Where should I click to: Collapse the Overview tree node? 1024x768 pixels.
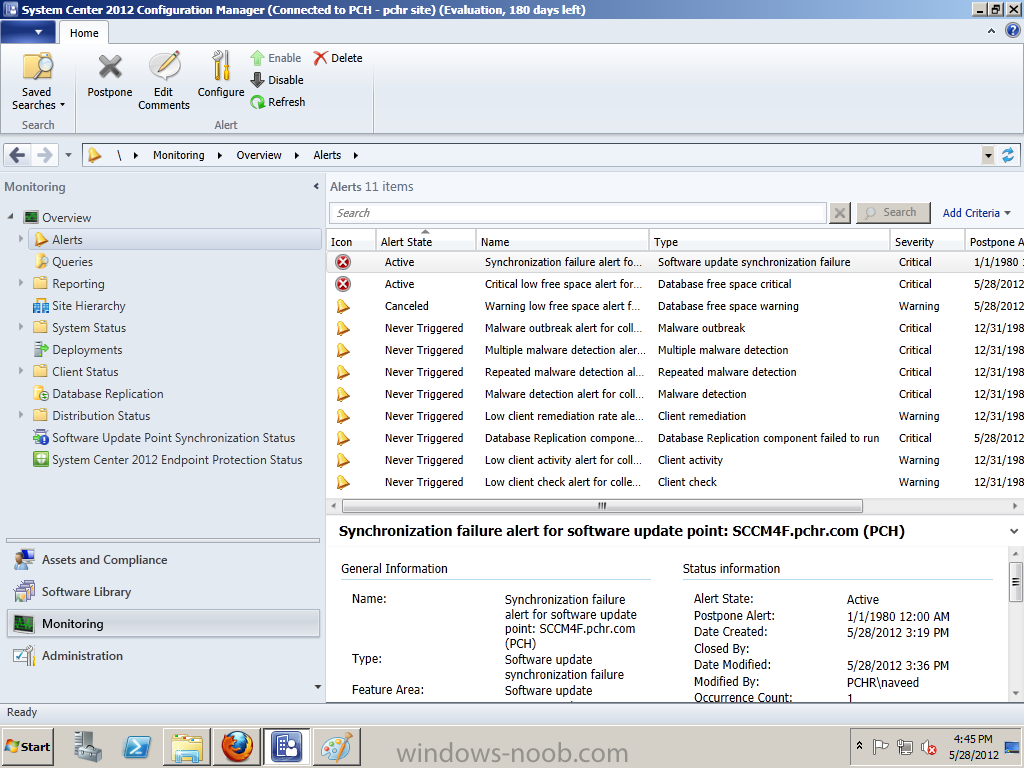pos(10,216)
